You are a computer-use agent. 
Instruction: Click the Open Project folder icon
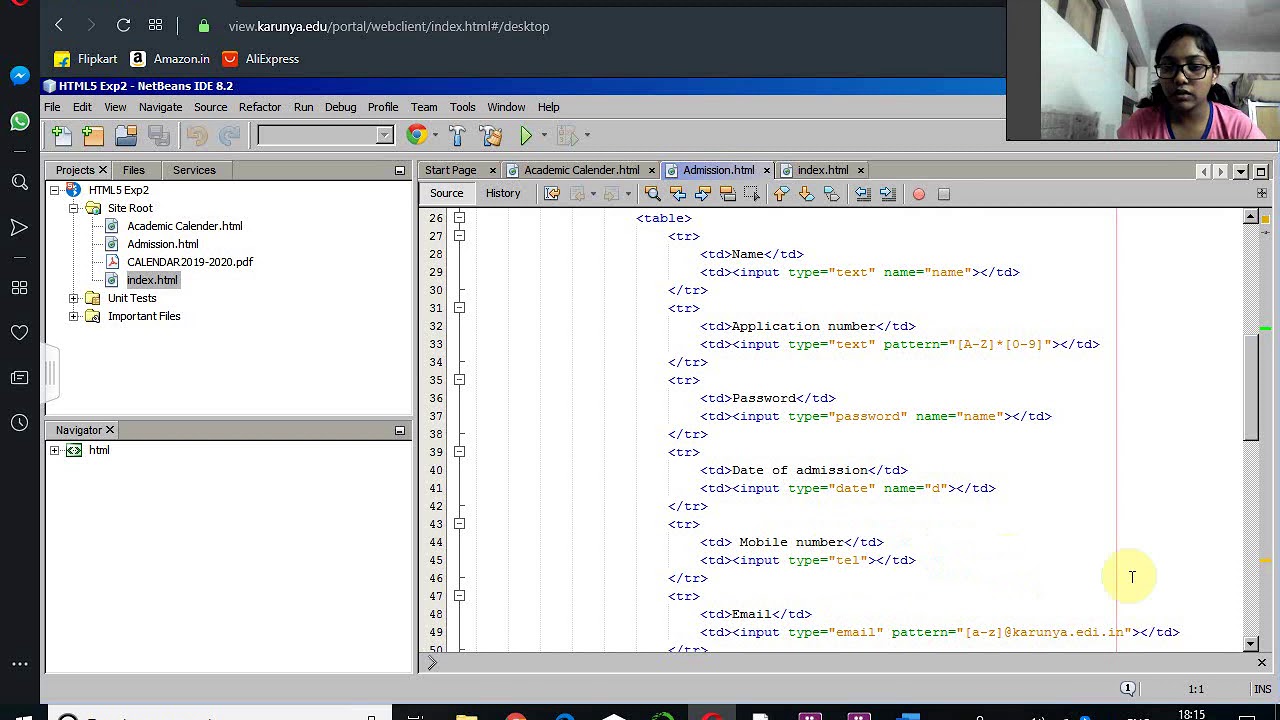(126, 135)
